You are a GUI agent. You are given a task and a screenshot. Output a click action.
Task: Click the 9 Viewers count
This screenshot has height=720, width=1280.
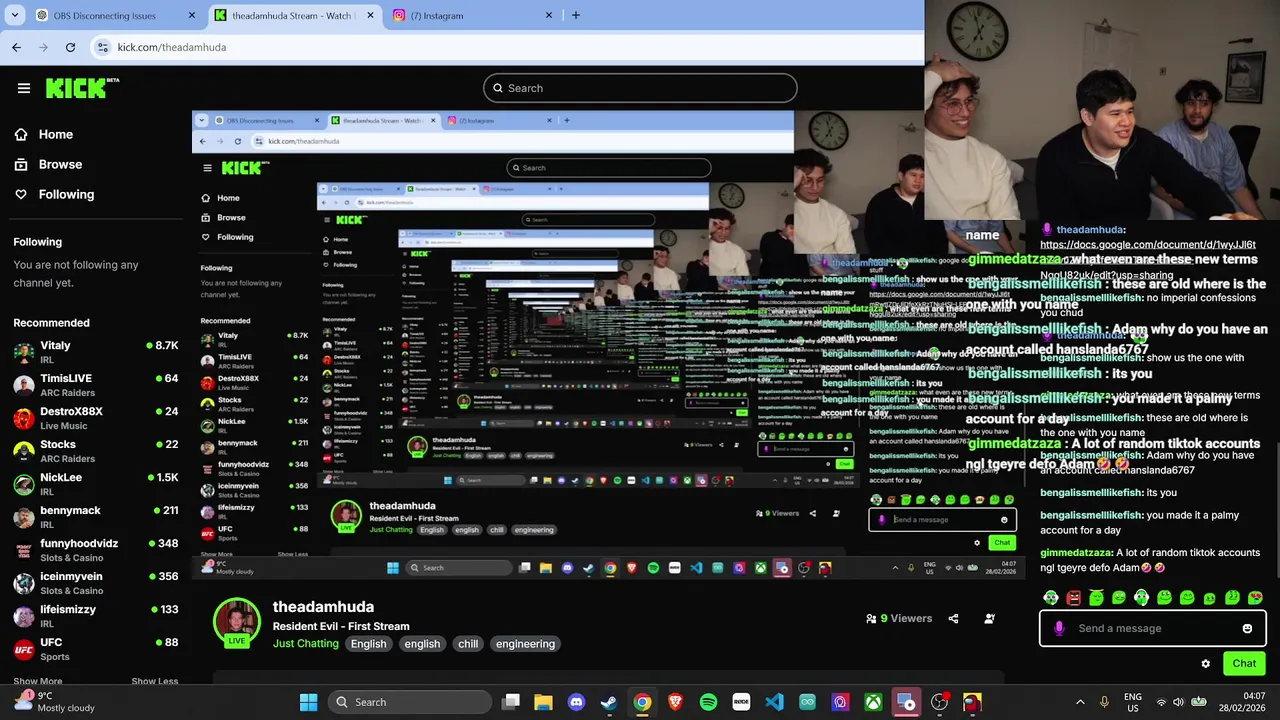click(899, 619)
